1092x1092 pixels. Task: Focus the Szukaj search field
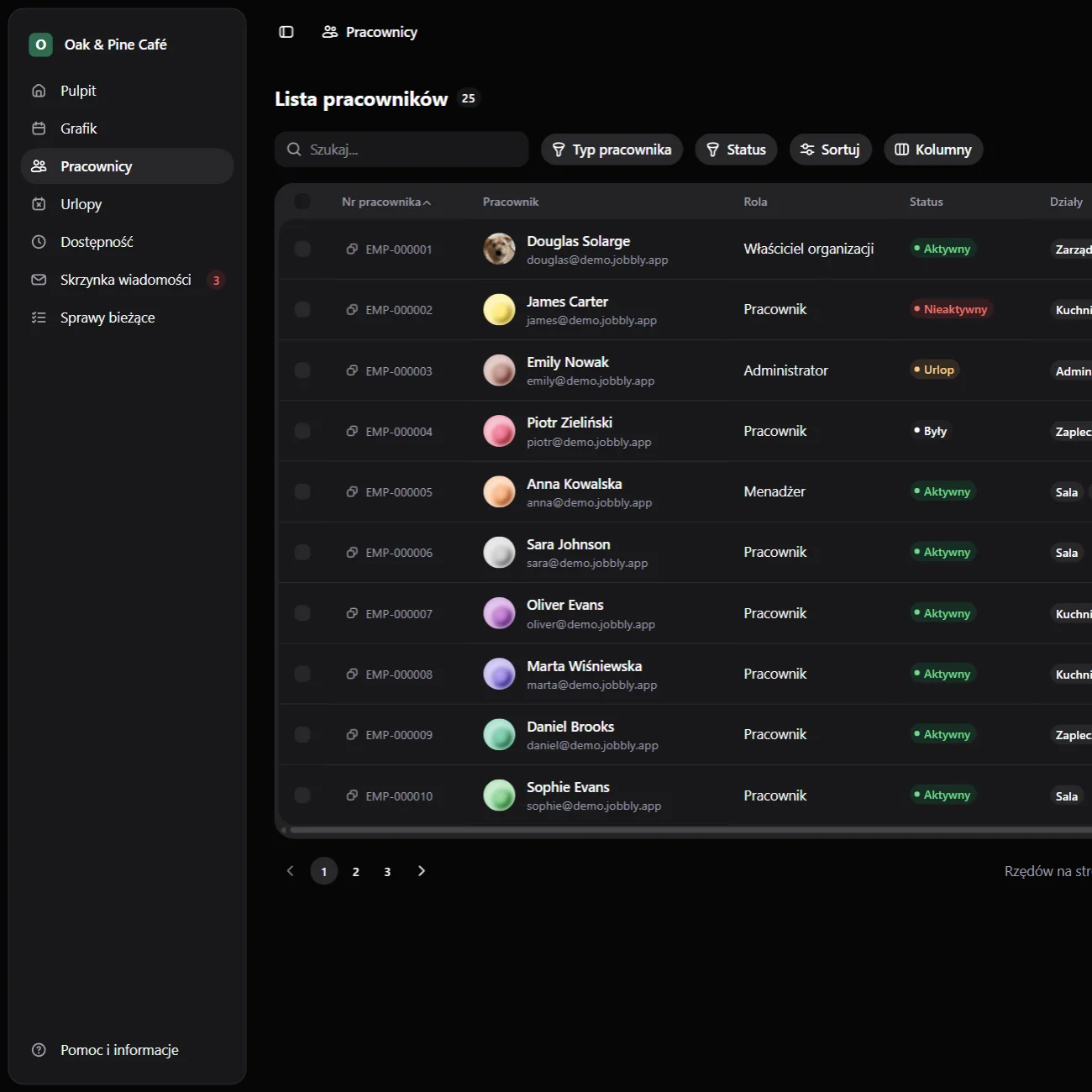(x=402, y=150)
